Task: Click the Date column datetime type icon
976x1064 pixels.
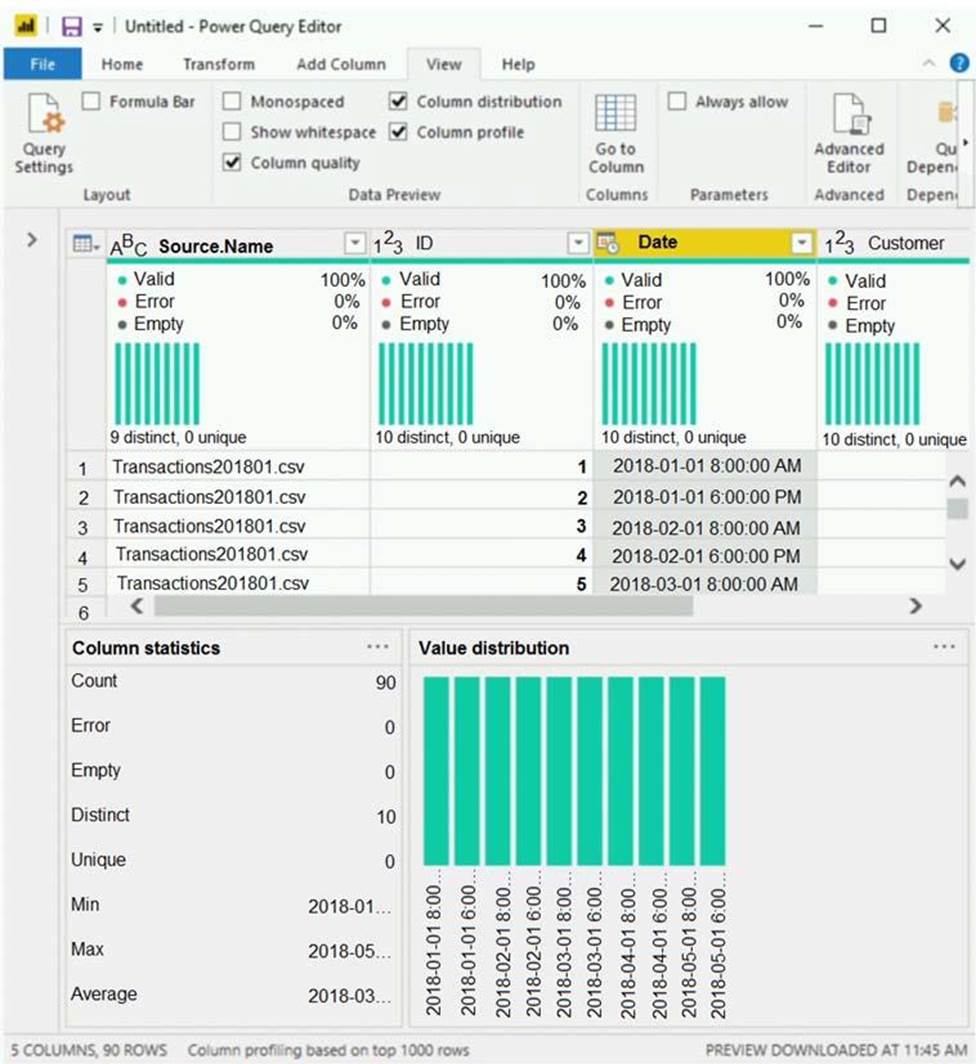Action: [607, 243]
